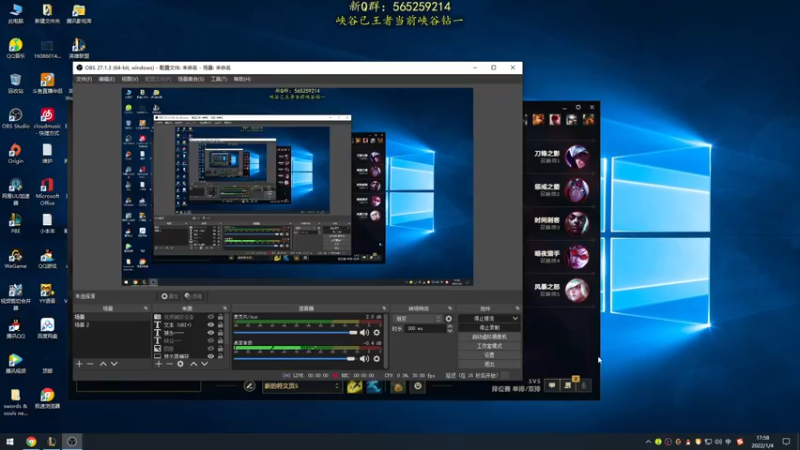This screenshot has width=800, height=450.
Task: Open source 滤镜 filters button above scenes
Action: coord(193,296)
